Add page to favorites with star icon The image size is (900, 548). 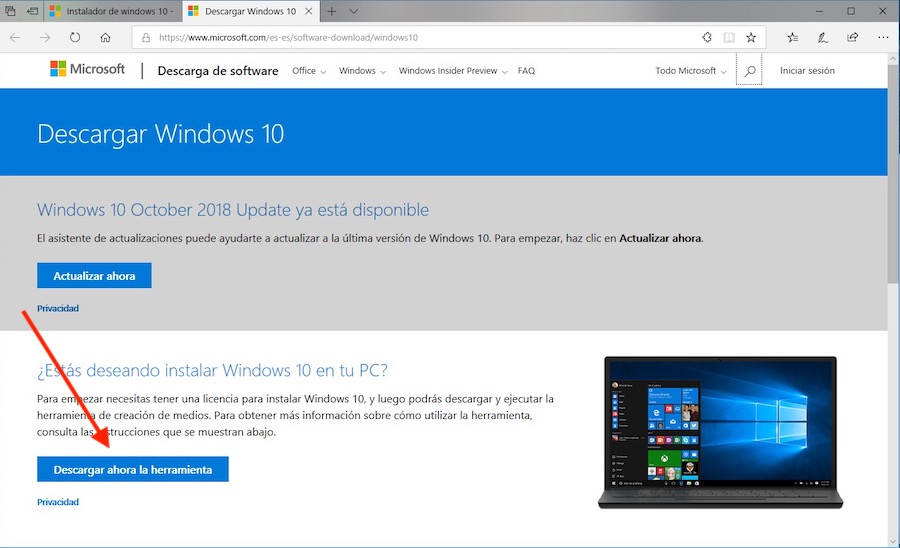click(751, 38)
